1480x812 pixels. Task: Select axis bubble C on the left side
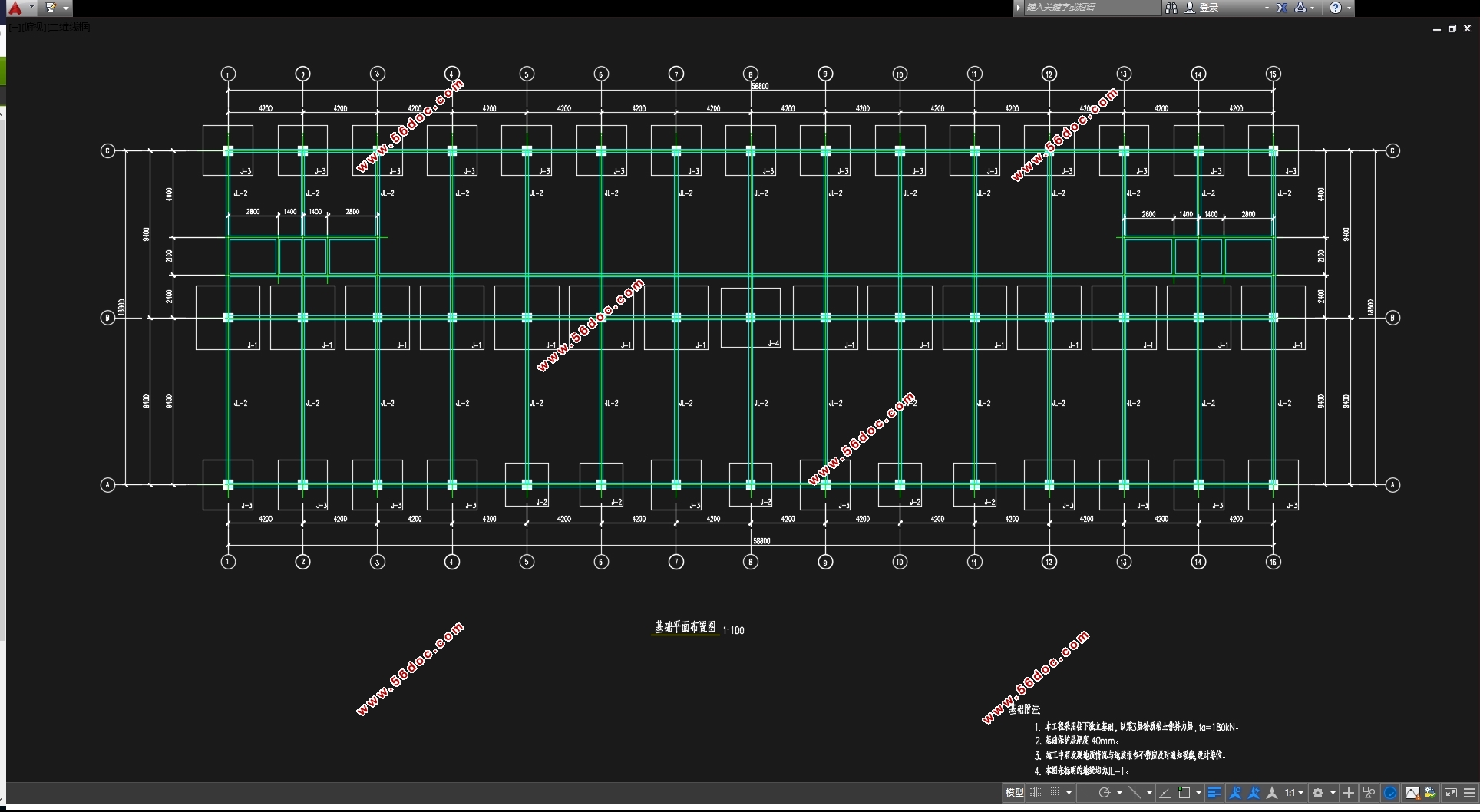[x=107, y=150]
